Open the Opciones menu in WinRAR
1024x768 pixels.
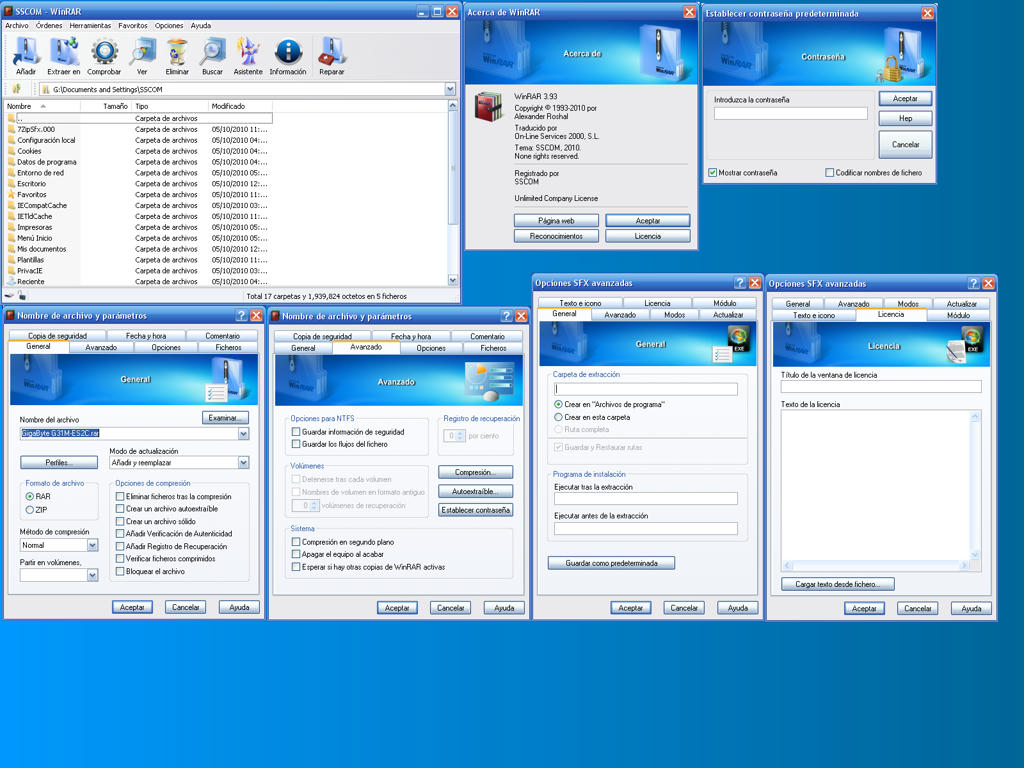point(169,25)
